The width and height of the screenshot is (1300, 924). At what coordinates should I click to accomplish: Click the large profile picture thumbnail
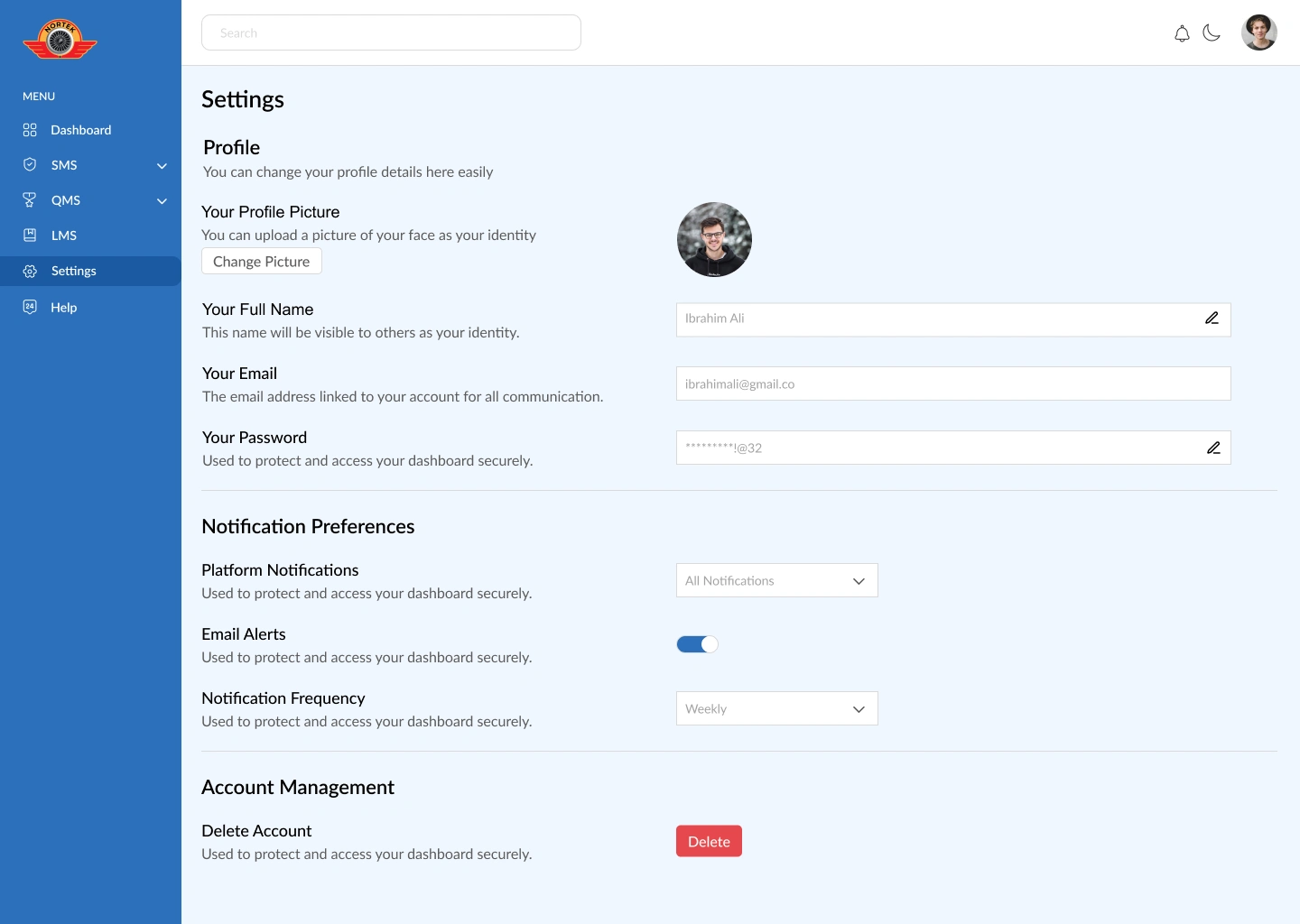point(714,239)
